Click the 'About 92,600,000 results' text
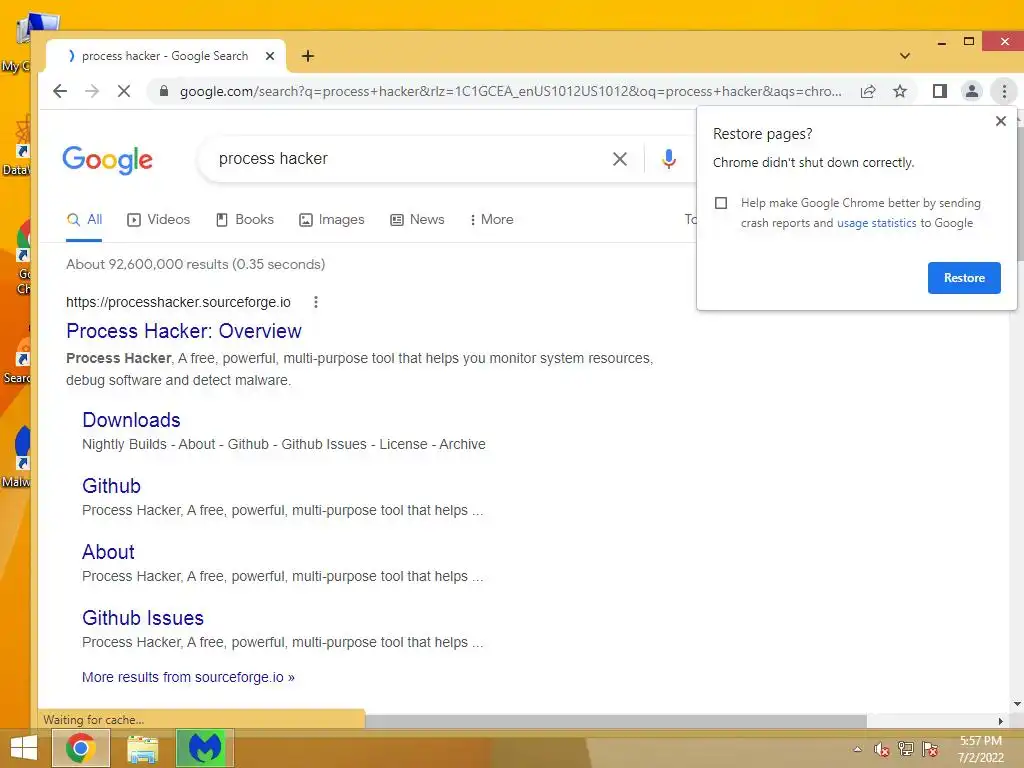Image resolution: width=1024 pixels, height=768 pixels. coord(195,264)
